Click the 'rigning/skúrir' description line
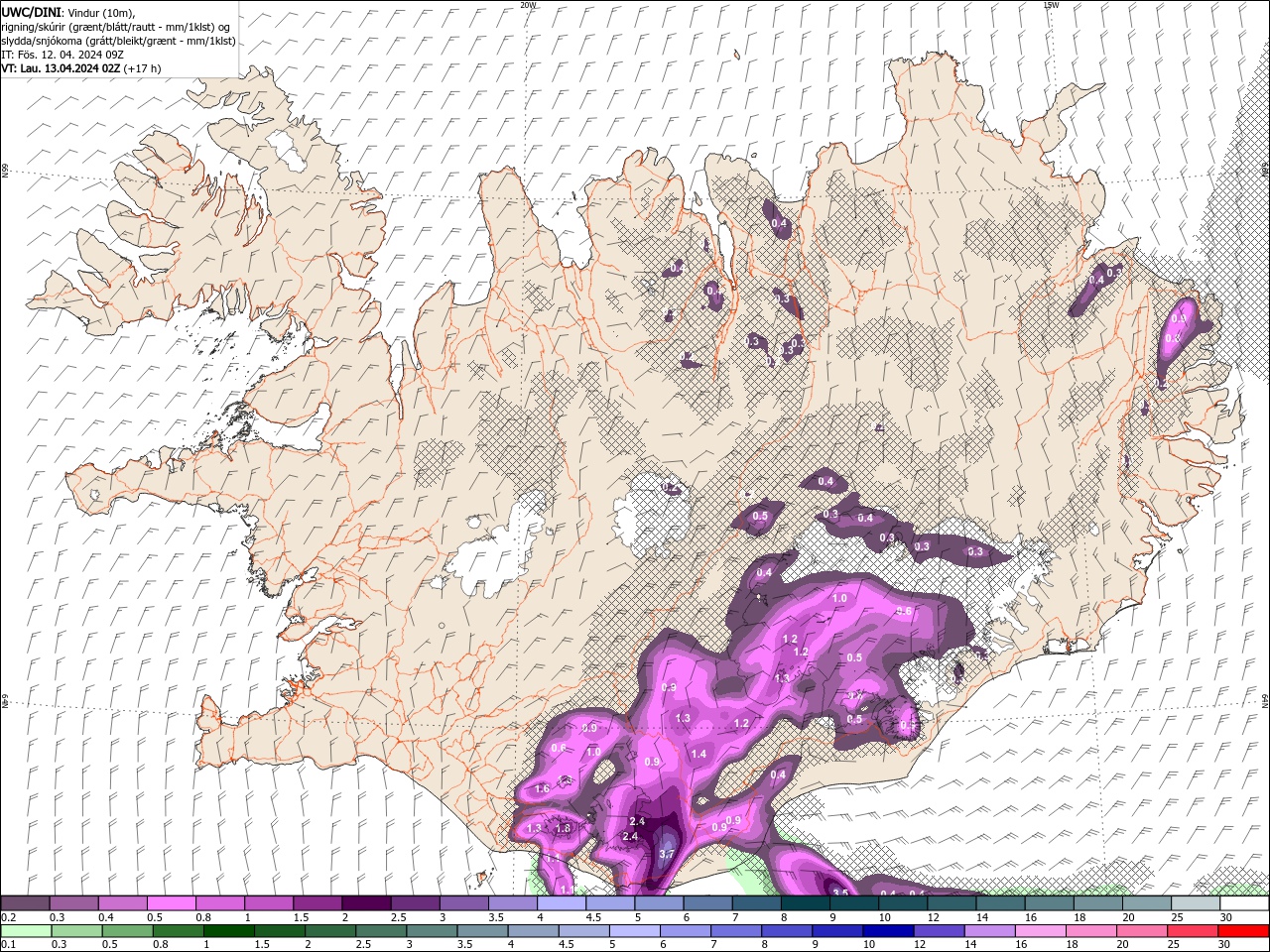The width and height of the screenshot is (1270, 952). point(115,27)
